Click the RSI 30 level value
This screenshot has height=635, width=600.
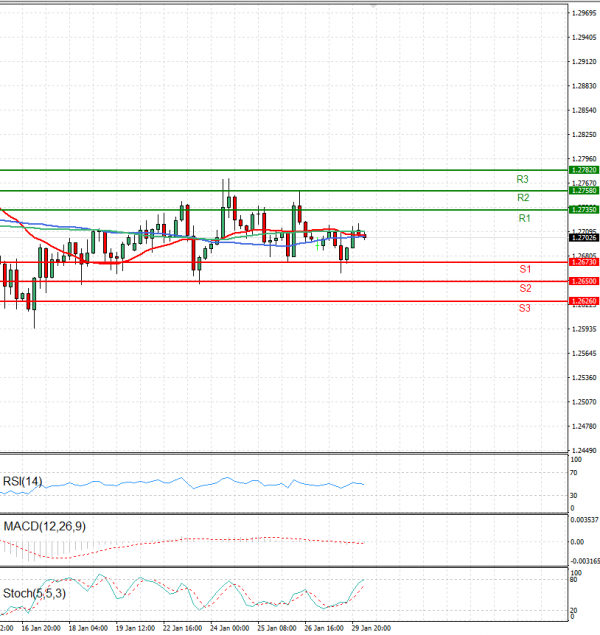point(574,495)
